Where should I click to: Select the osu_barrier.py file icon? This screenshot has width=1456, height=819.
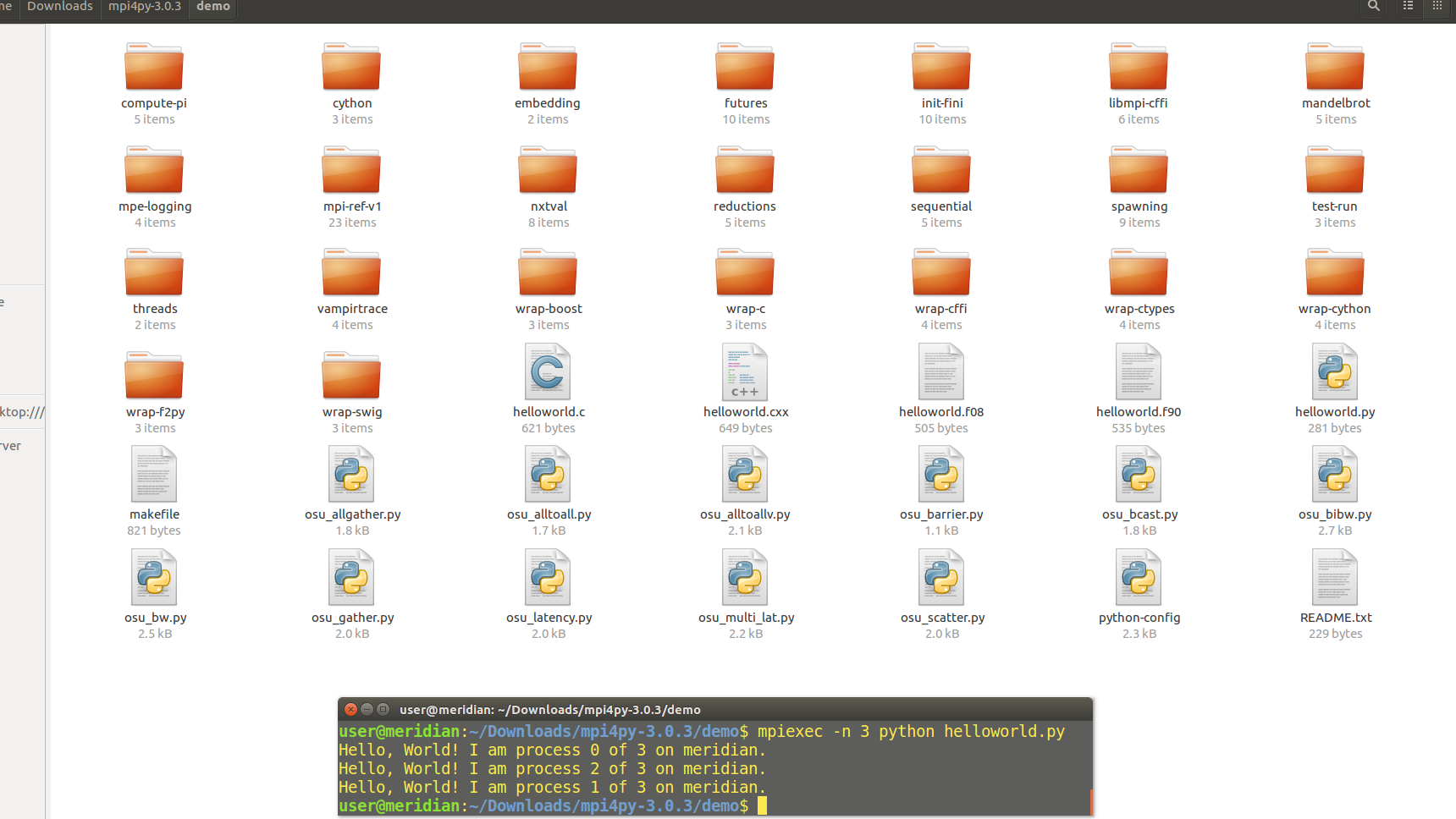[941, 475]
